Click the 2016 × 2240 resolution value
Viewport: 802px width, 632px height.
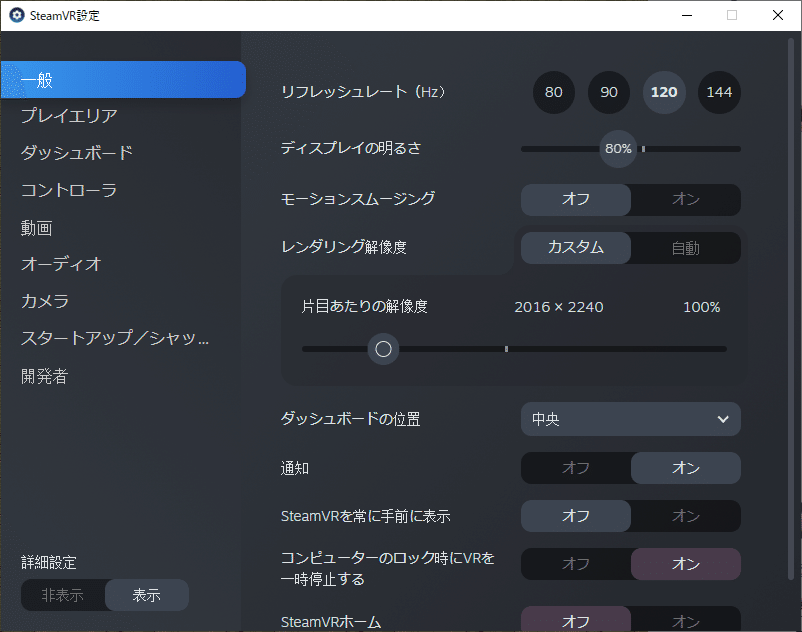[559, 307]
